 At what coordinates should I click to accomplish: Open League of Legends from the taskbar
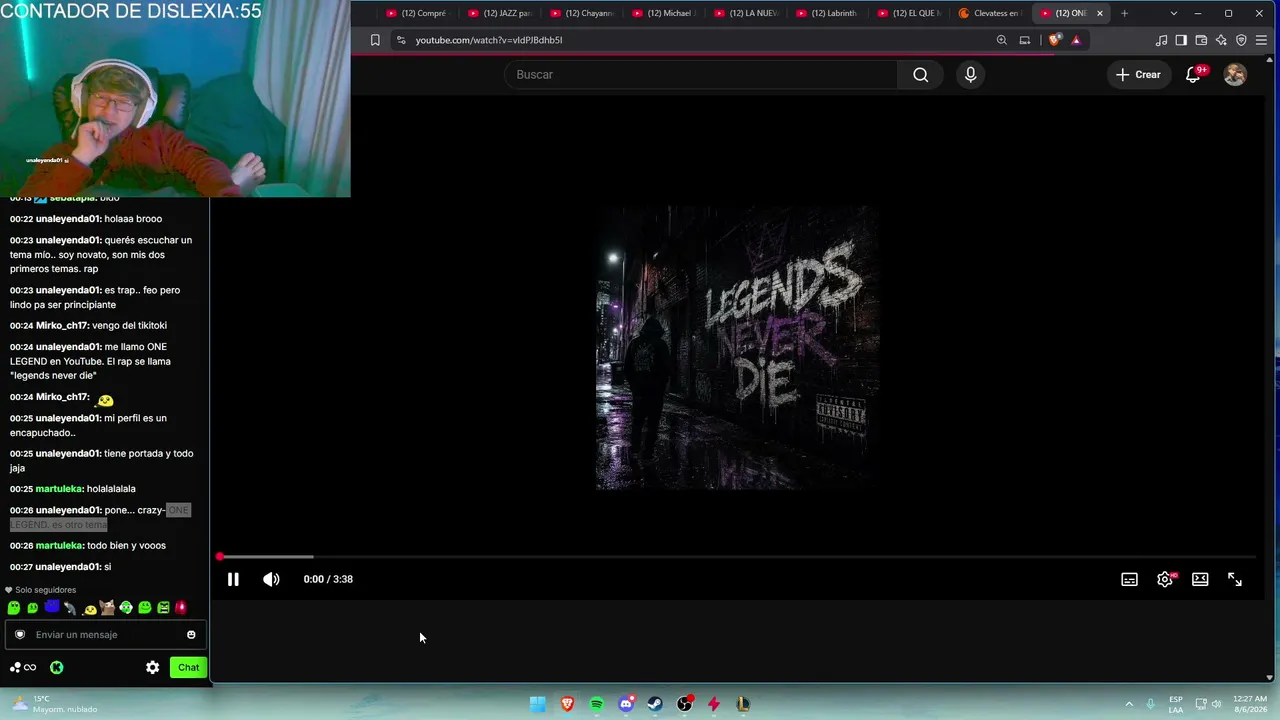[743, 704]
